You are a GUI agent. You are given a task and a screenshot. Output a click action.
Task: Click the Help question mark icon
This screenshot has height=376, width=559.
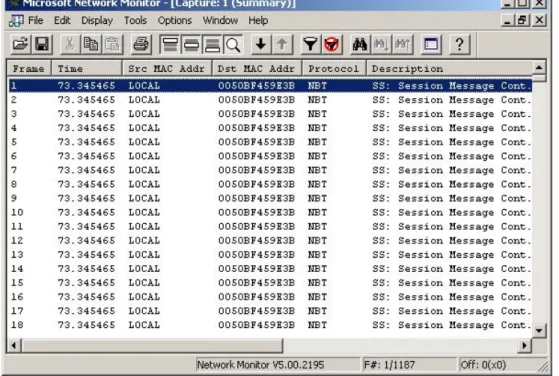[x=459, y=45]
